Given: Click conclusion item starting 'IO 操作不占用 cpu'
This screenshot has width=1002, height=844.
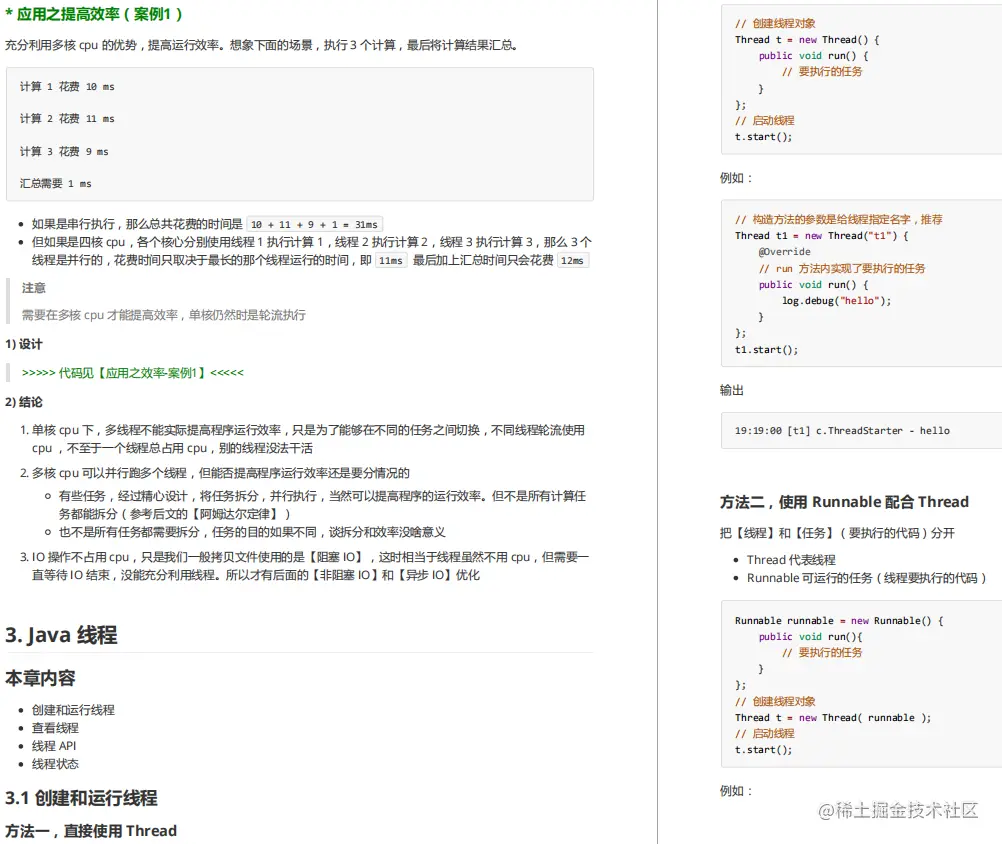Looking at the screenshot, I should point(311,566).
